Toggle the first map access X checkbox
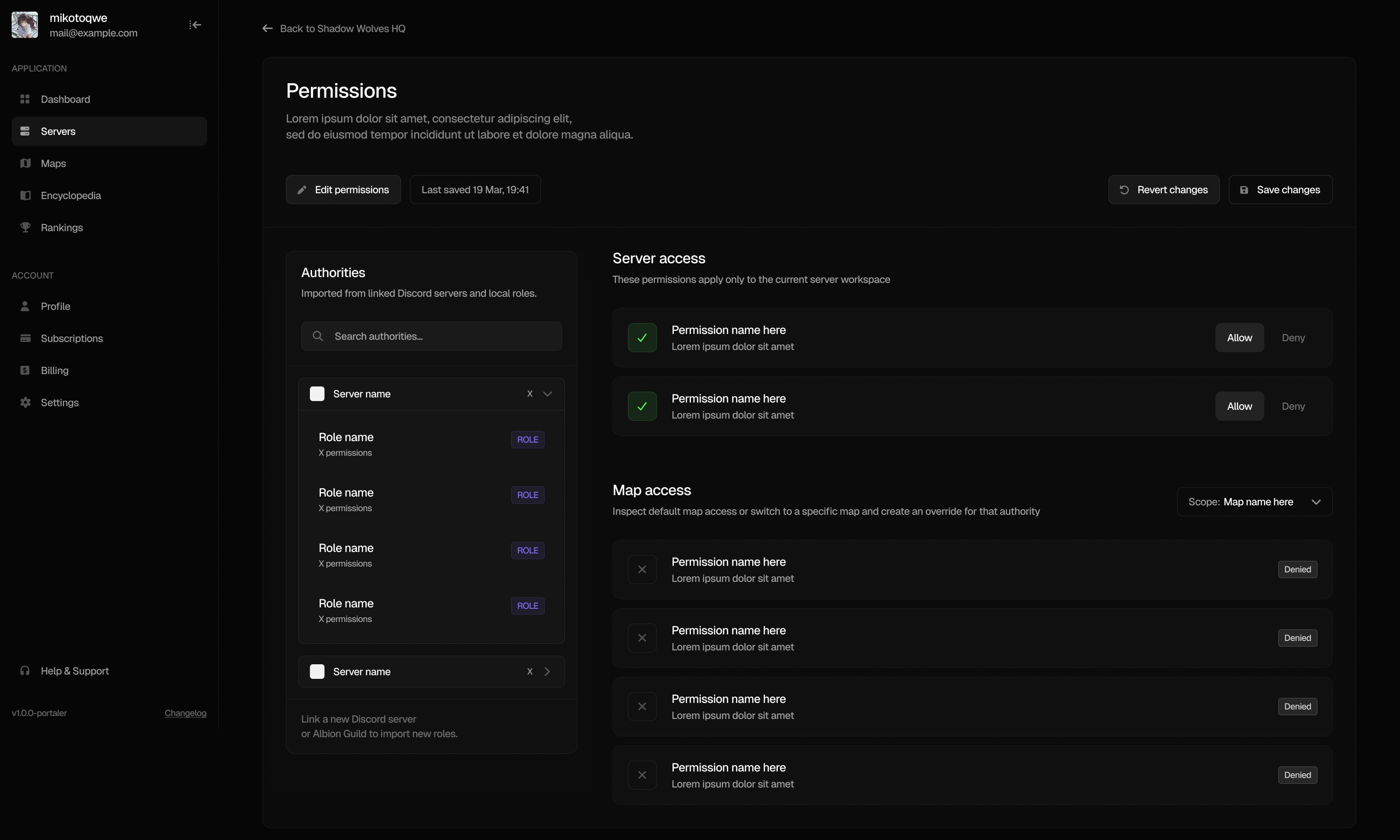1400x840 pixels. click(642, 569)
